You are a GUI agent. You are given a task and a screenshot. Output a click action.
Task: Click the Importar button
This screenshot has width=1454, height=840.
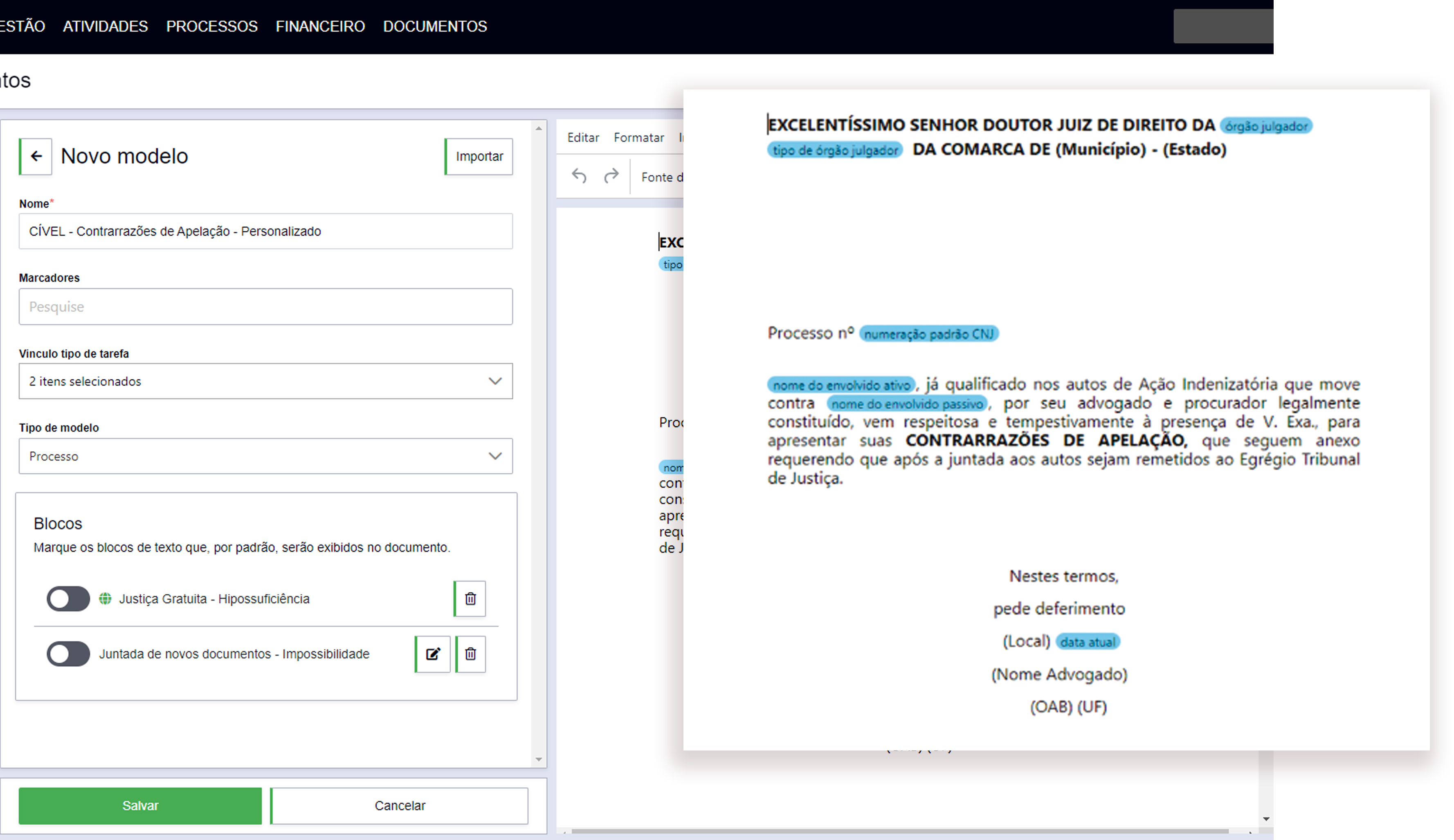[479, 156]
